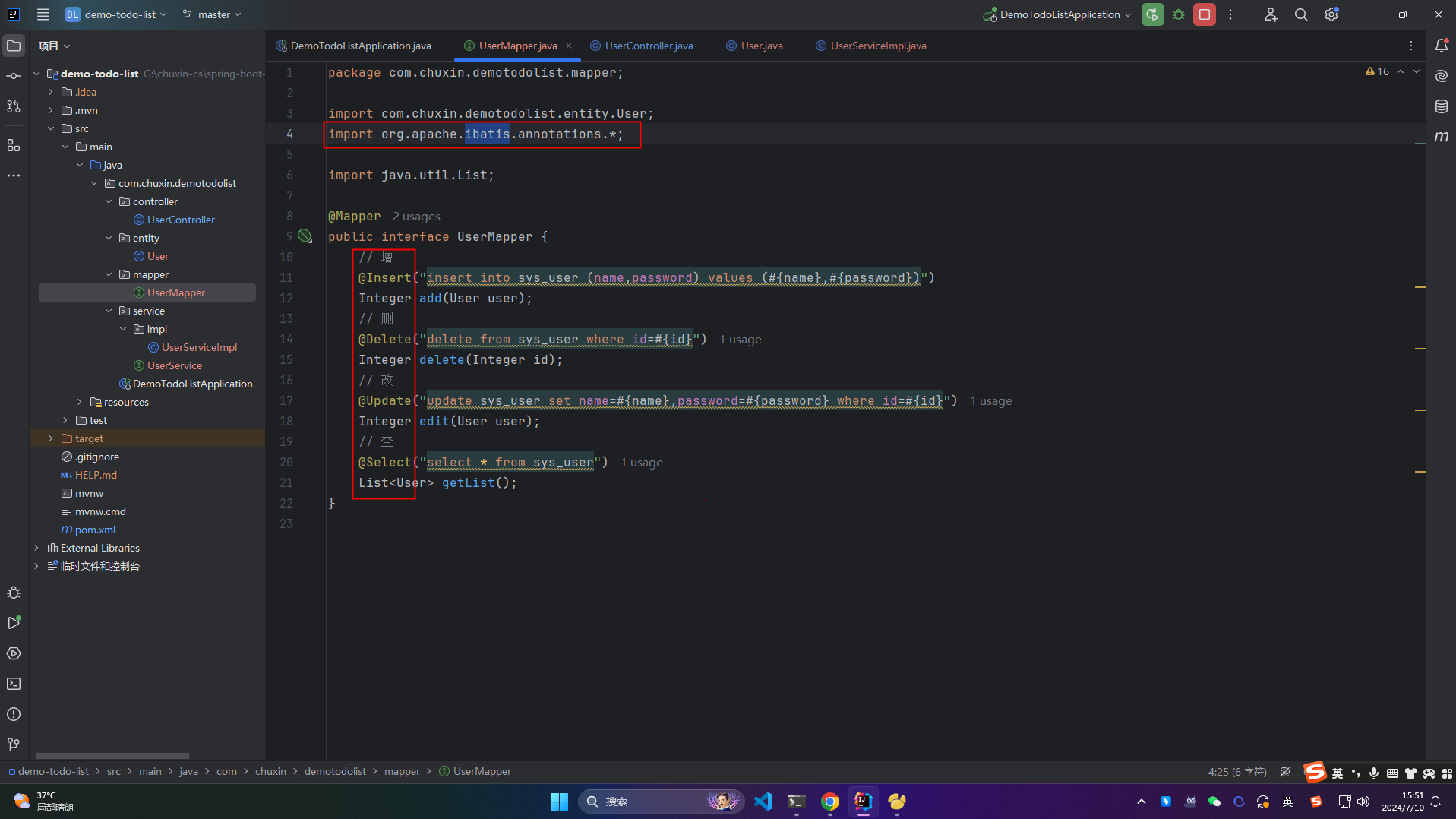
Task: Toggle the read-only indicator in the status bar
Action: (x=1285, y=772)
